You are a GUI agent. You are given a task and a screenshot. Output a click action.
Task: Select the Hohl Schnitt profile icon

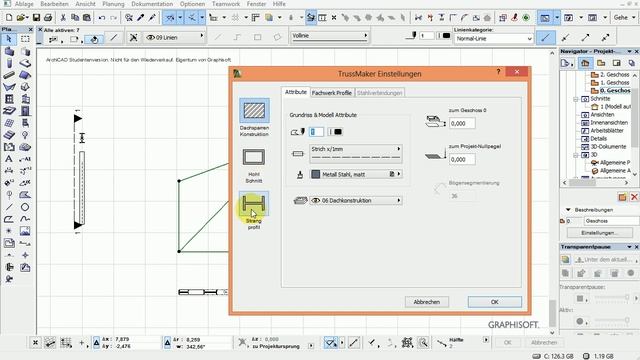pyautogui.click(x=254, y=157)
